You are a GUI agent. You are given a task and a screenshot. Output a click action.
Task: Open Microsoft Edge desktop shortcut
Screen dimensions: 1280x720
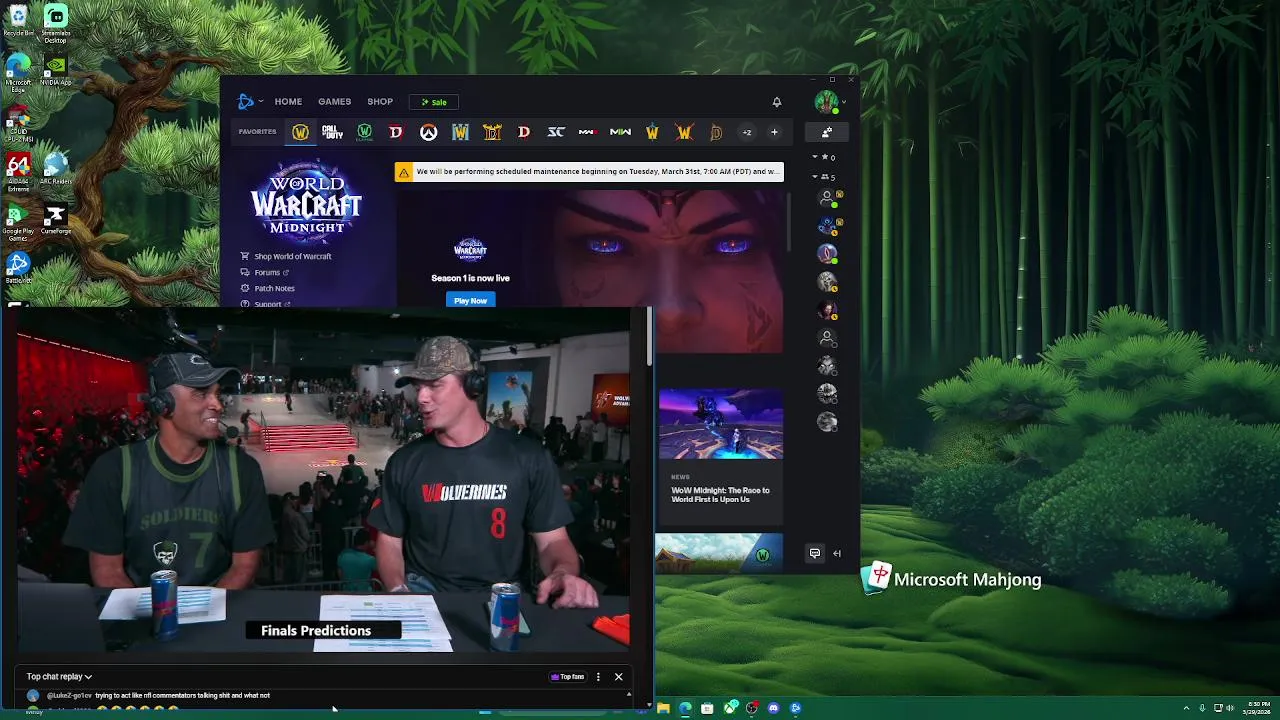[x=18, y=73]
